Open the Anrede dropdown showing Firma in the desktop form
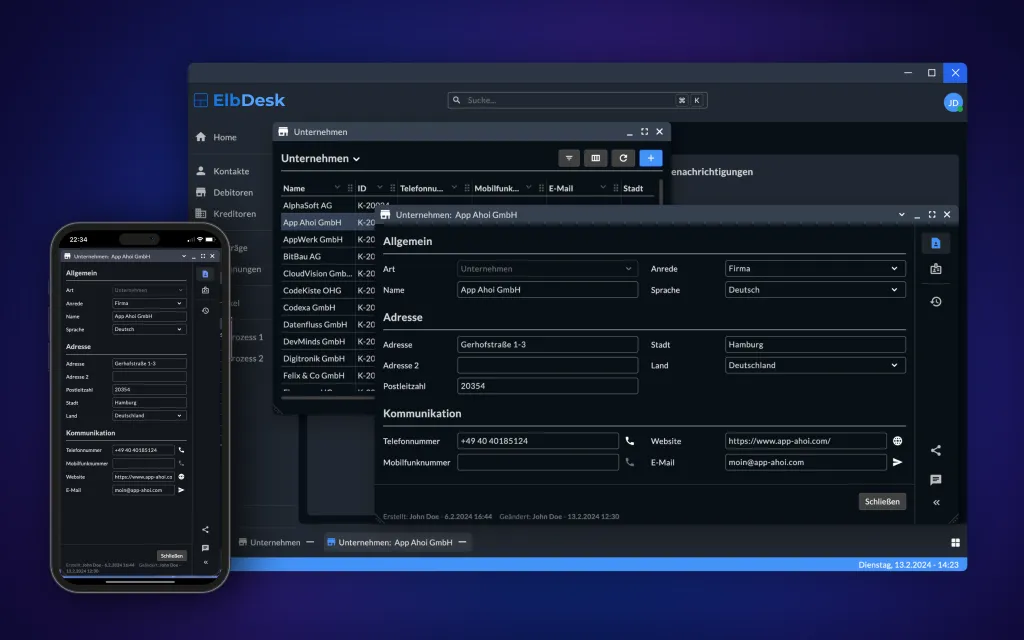This screenshot has width=1024, height=640. 815,268
